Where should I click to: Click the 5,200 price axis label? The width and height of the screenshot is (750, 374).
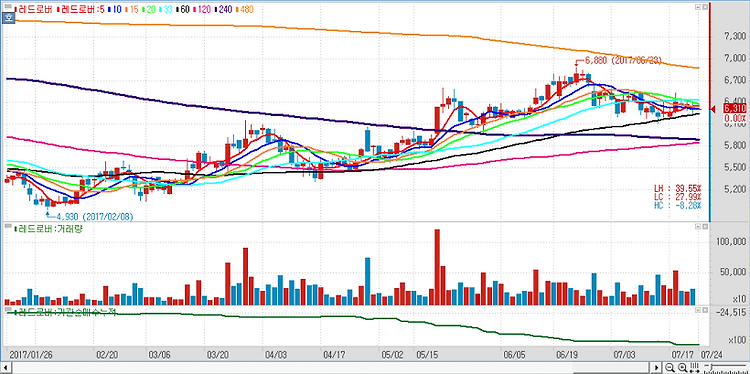tap(734, 189)
